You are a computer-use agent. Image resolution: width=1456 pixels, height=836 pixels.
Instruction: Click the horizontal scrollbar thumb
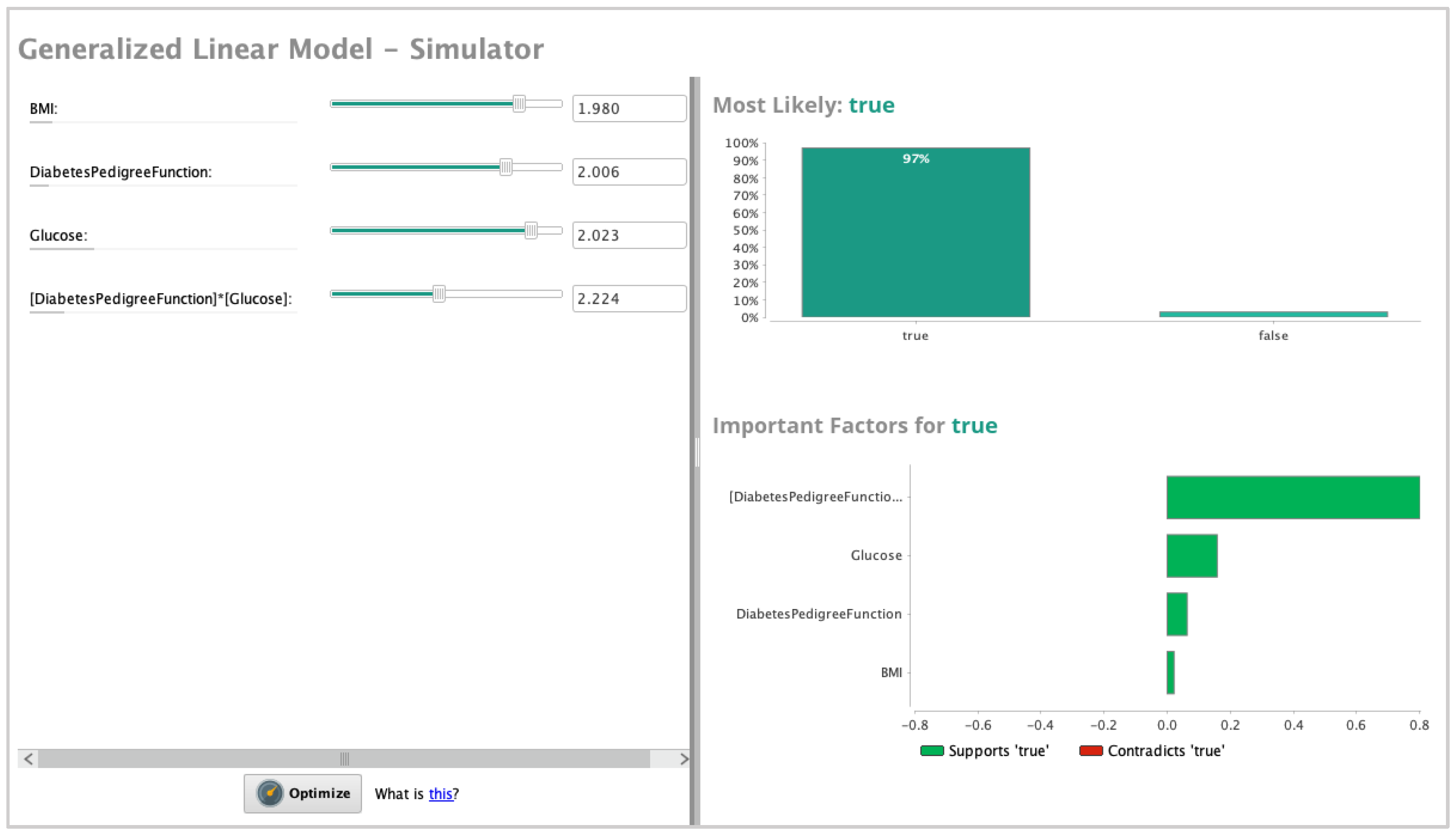click(x=344, y=758)
